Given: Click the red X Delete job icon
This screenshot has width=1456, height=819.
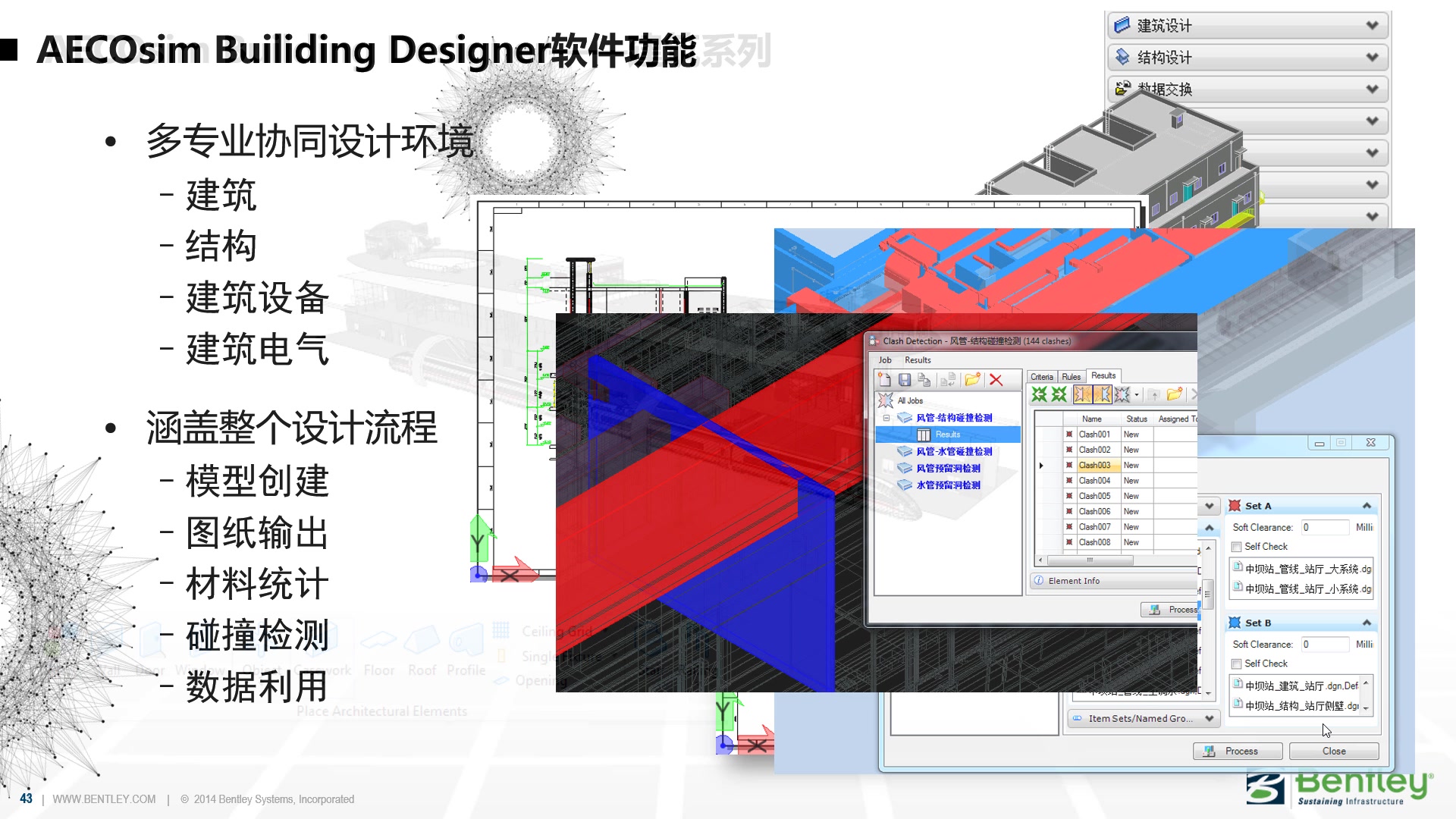Looking at the screenshot, I should click(x=996, y=380).
